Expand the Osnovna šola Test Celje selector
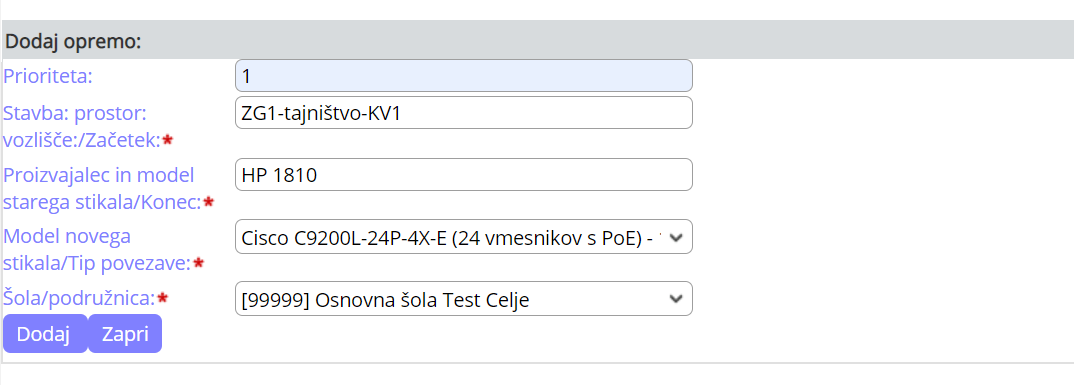 464,299
